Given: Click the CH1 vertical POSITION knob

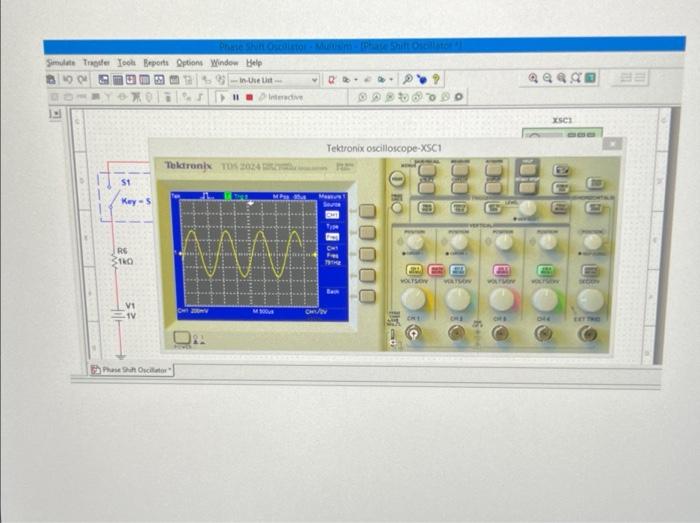Looking at the screenshot, I should point(415,242).
